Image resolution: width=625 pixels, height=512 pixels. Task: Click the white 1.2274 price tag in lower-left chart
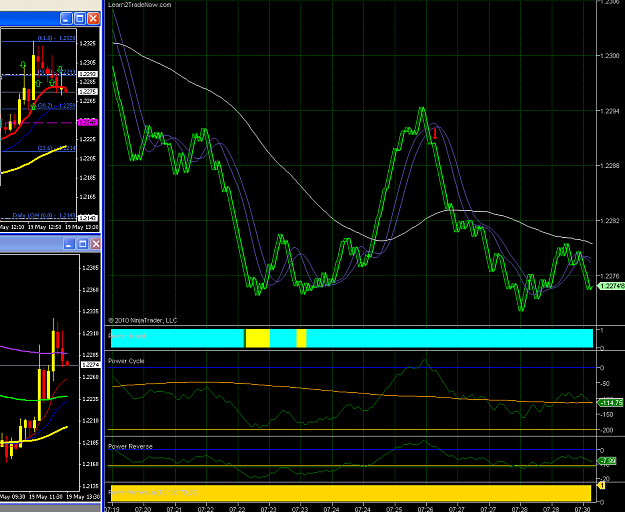coord(90,365)
